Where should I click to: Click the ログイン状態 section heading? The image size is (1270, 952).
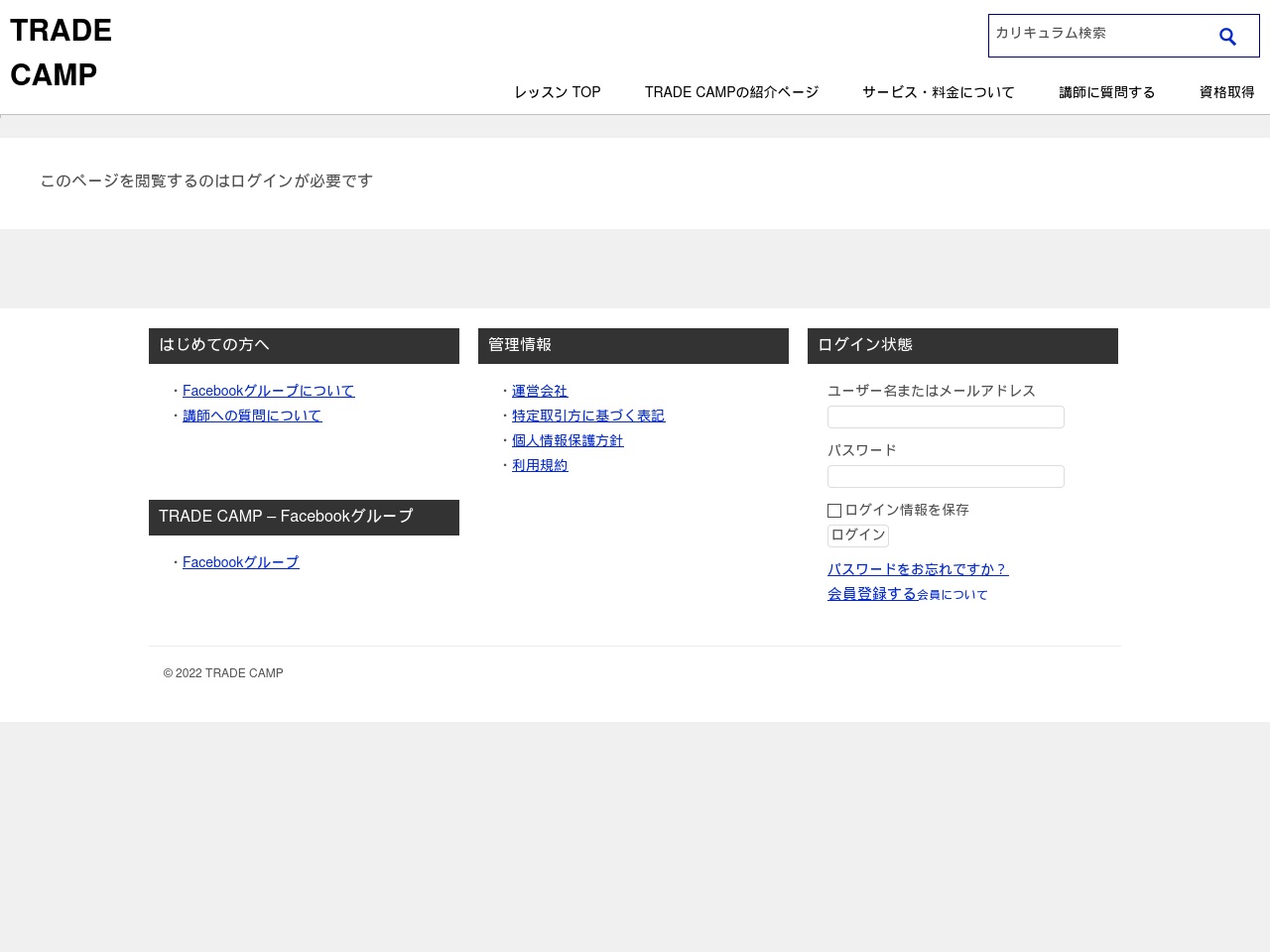962,346
